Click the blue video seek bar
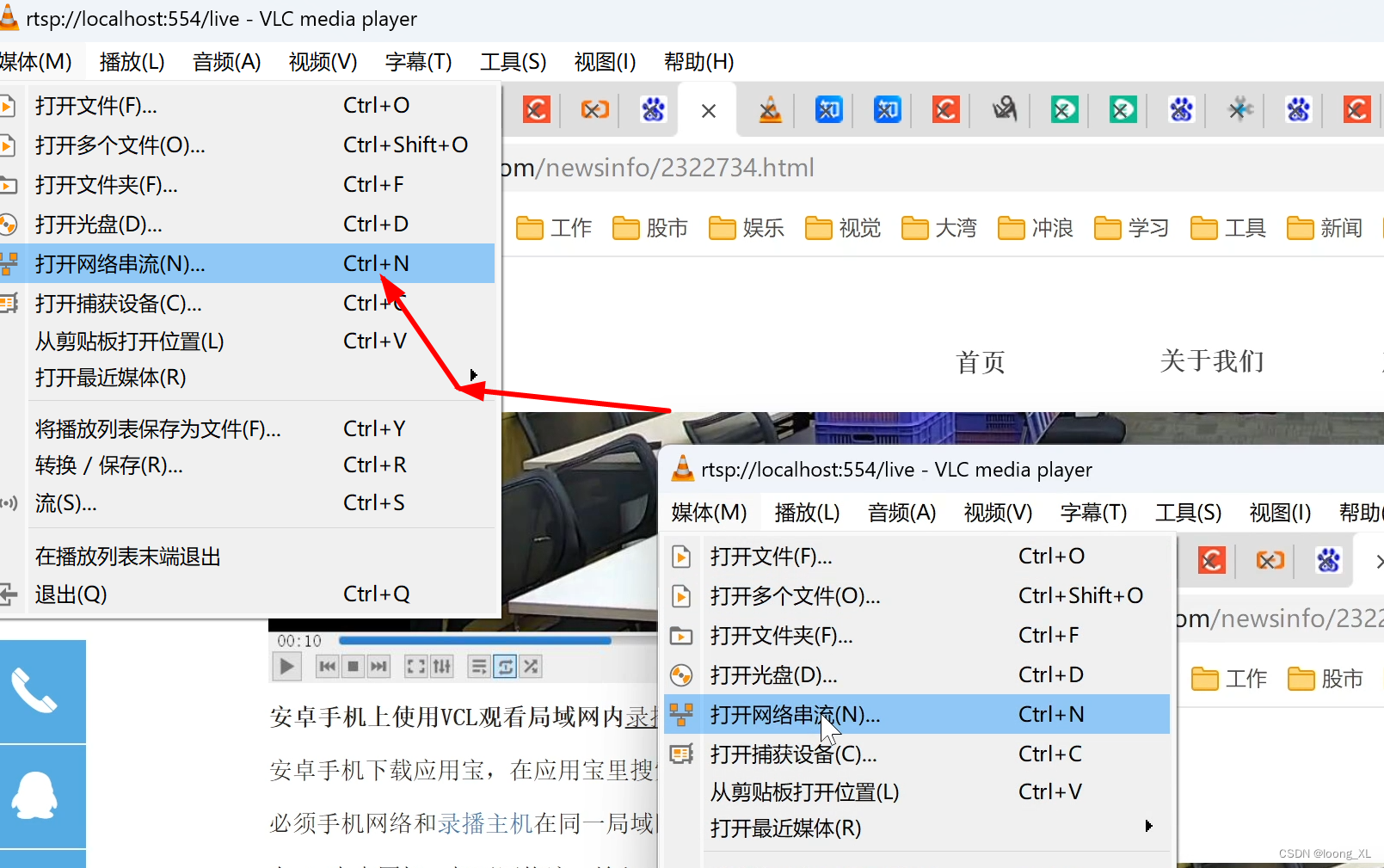The height and width of the screenshot is (868, 1384). (x=475, y=641)
